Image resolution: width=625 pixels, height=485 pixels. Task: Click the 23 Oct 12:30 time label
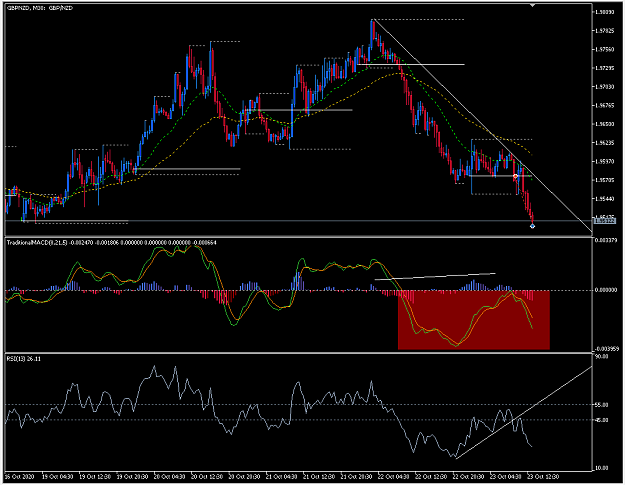click(x=543, y=477)
